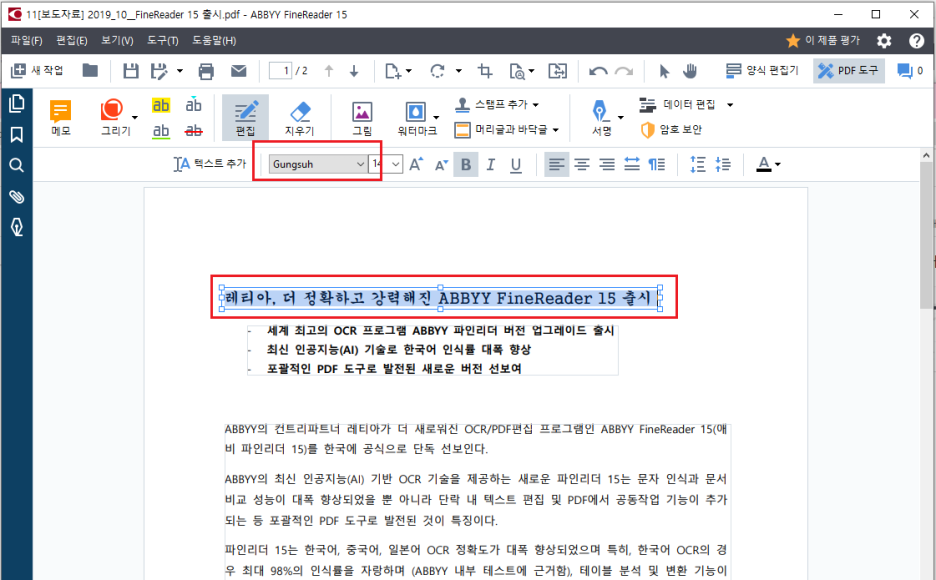Open the 도구(T) menu
This screenshot has width=936, height=580.
pyautogui.click(x=163, y=41)
